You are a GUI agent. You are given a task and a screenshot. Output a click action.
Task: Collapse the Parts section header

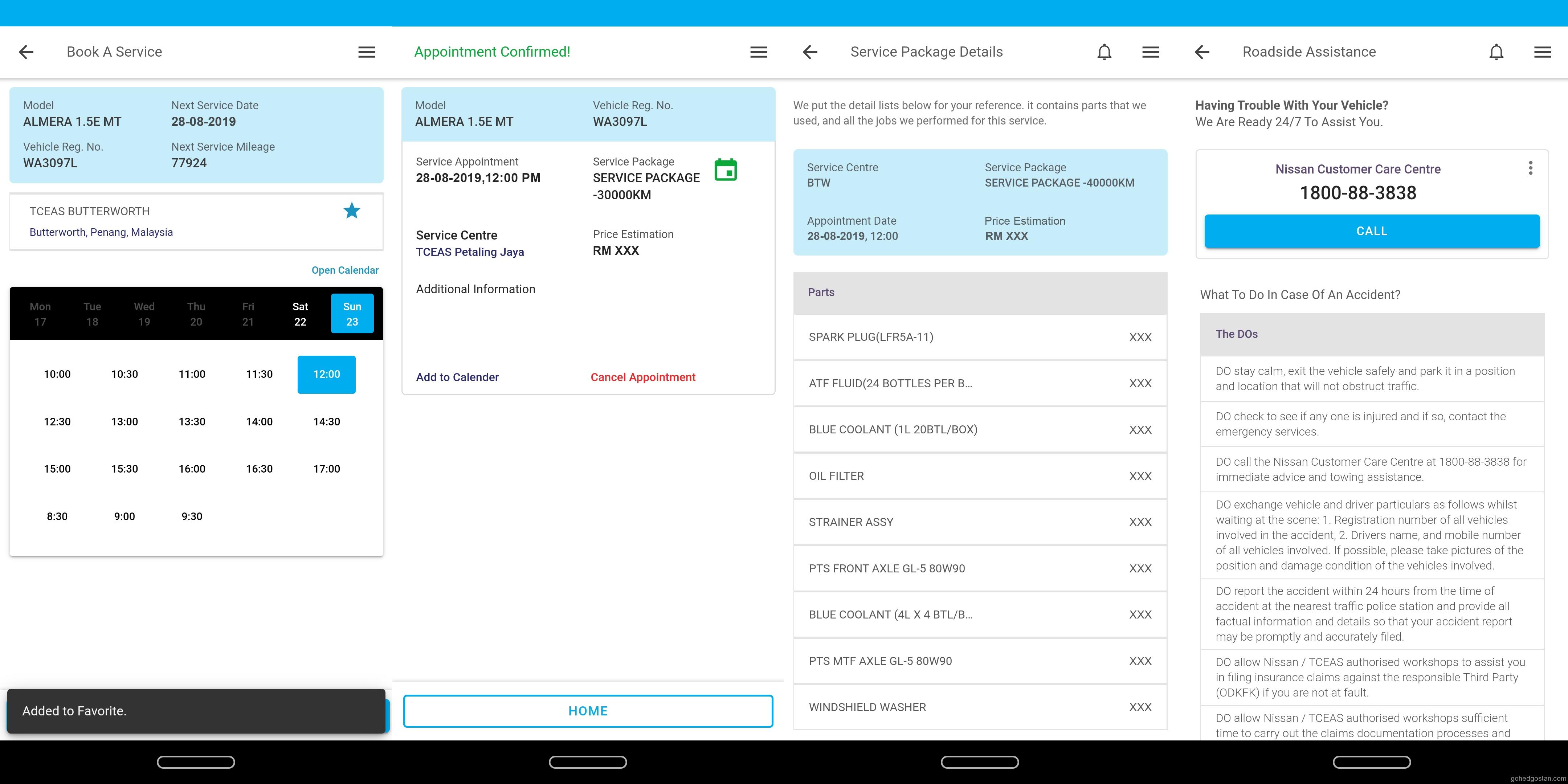click(980, 293)
